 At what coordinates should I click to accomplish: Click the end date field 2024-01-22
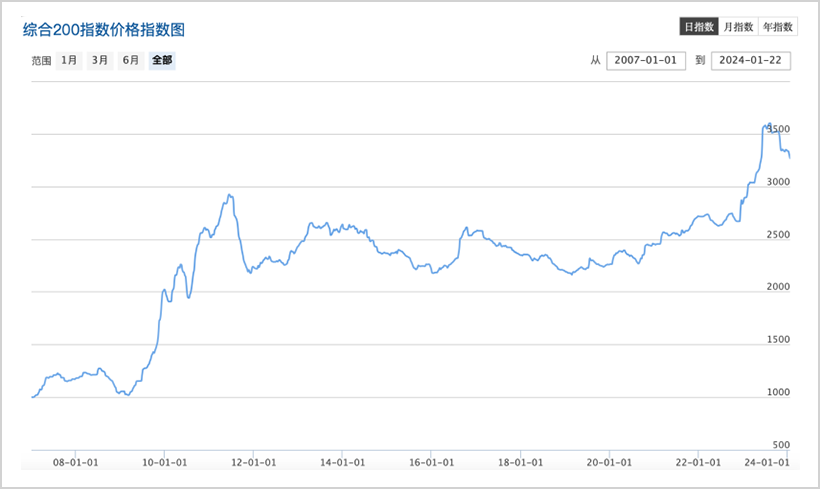(751, 61)
